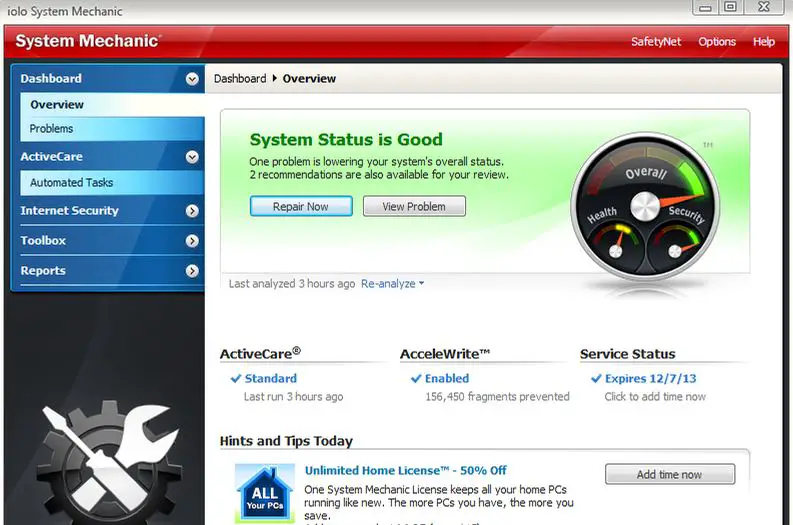Click the Security mini gauge
Viewport: 793px width, 525px height.
(676, 246)
